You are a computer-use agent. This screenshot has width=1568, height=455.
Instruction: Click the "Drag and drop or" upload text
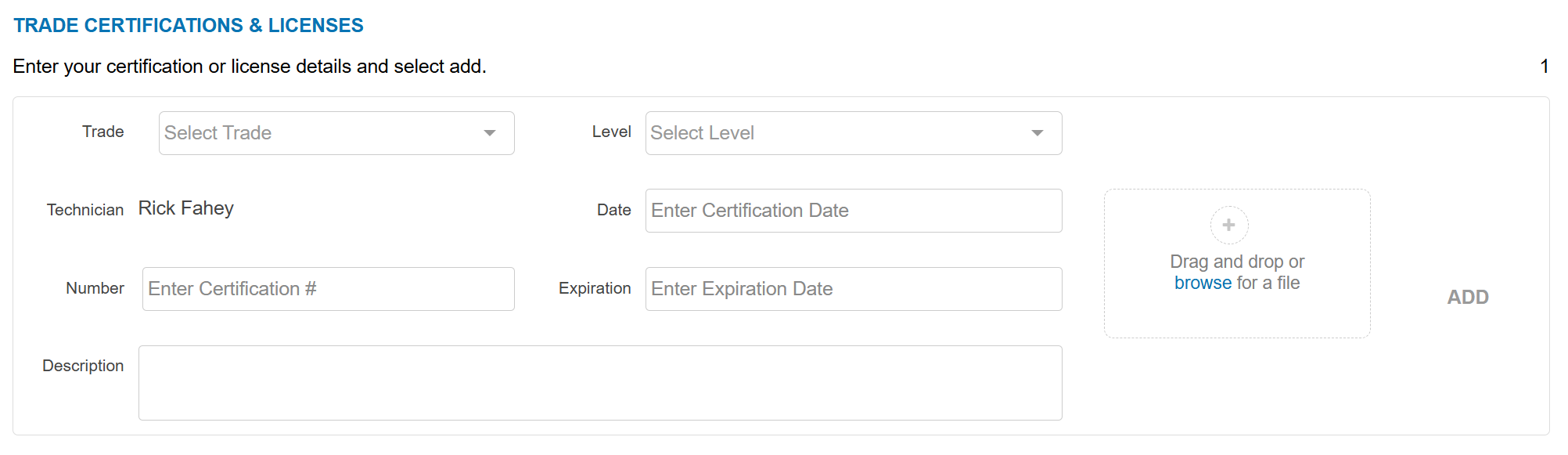click(1237, 262)
